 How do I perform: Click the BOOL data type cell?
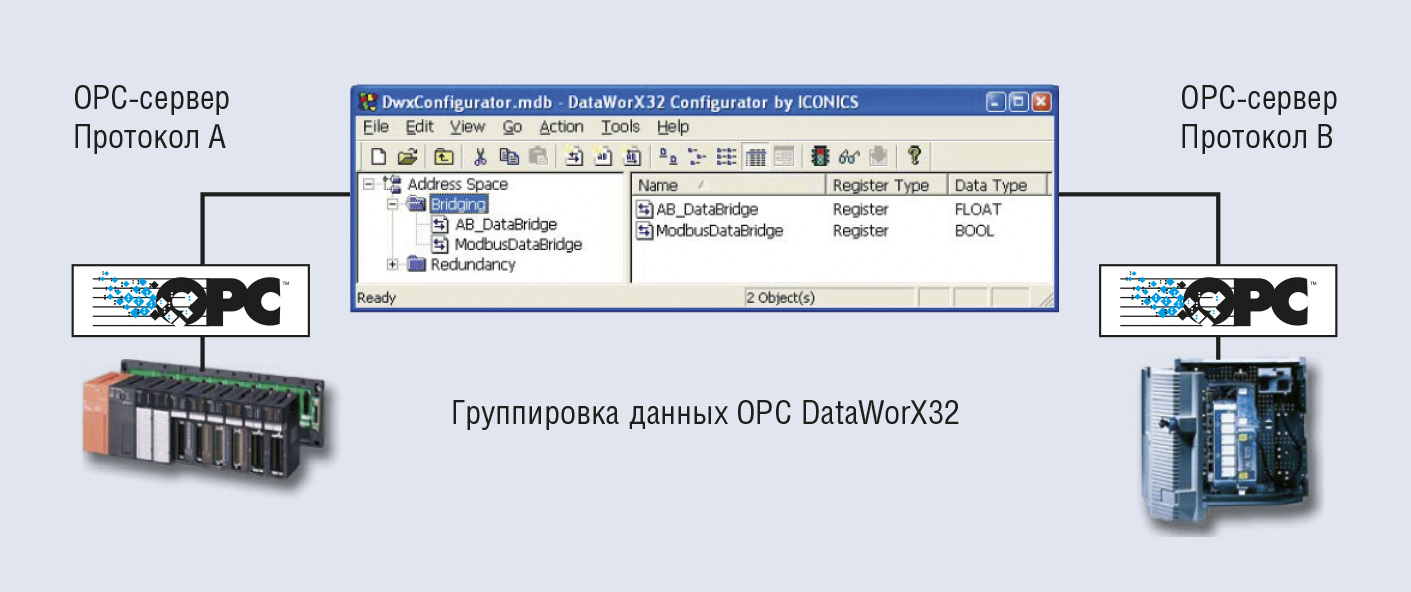click(975, 231)
